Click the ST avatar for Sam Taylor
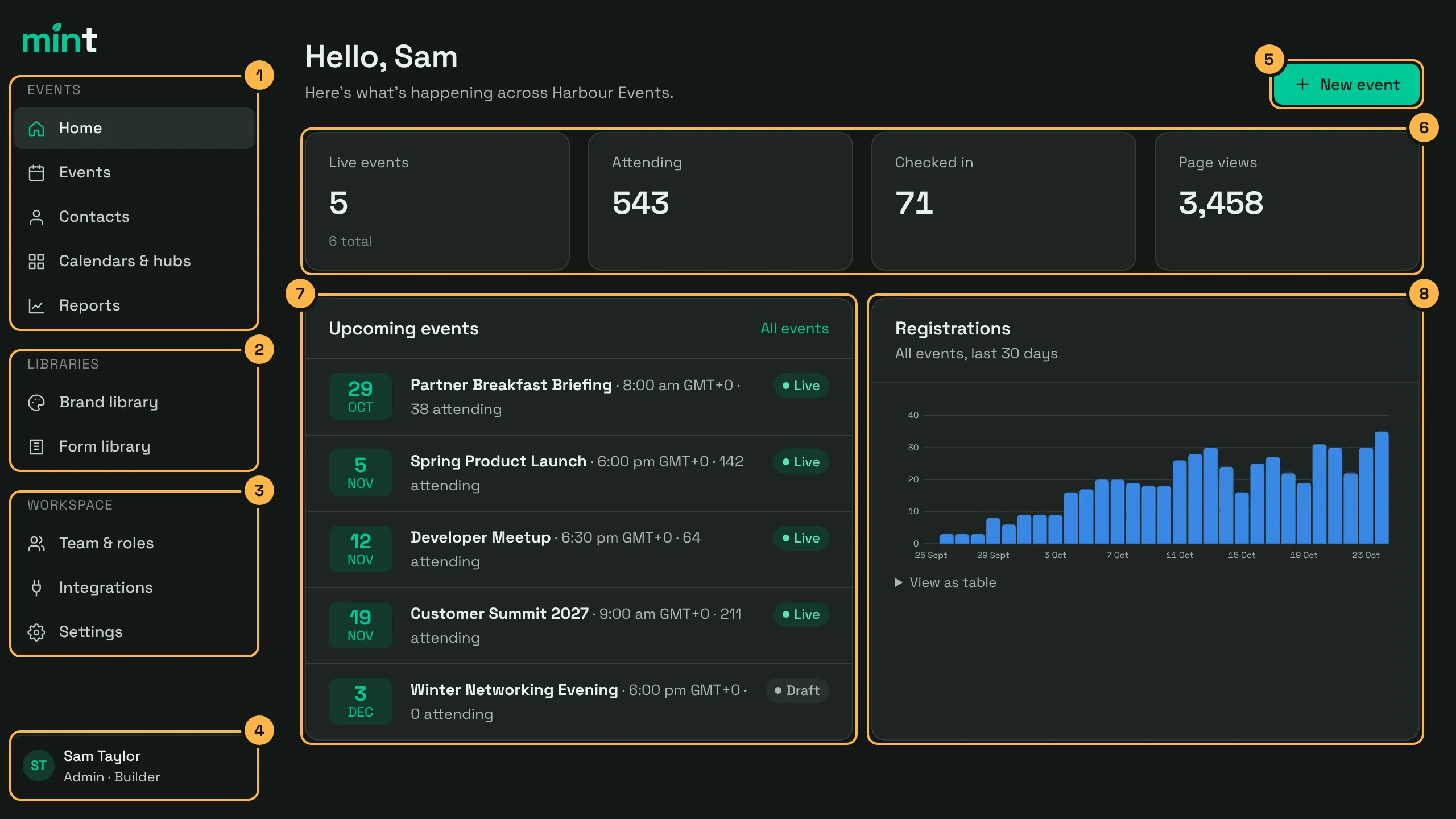Image resolution: width=1456 pixels, height=819 pixels. pyautogui.click(x=39, y=766)
